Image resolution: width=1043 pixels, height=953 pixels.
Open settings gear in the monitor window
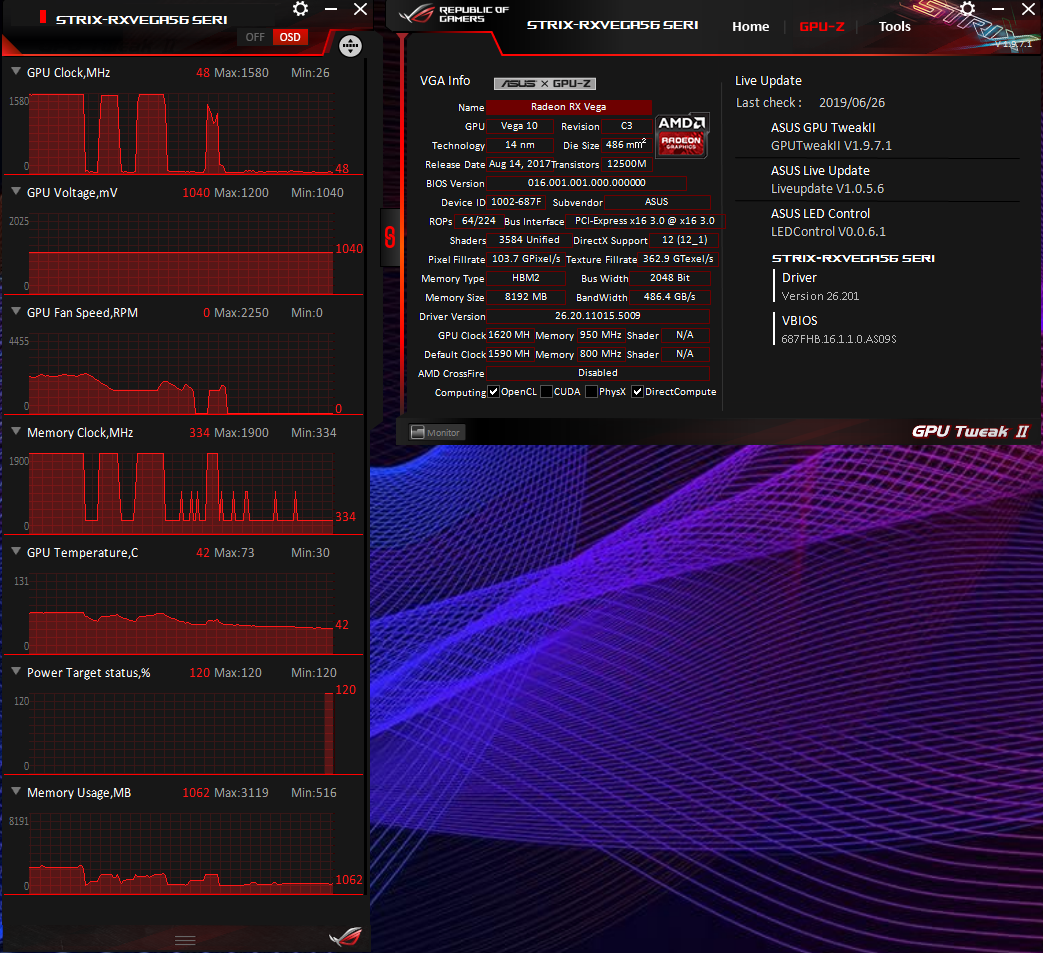coord(301,9)
